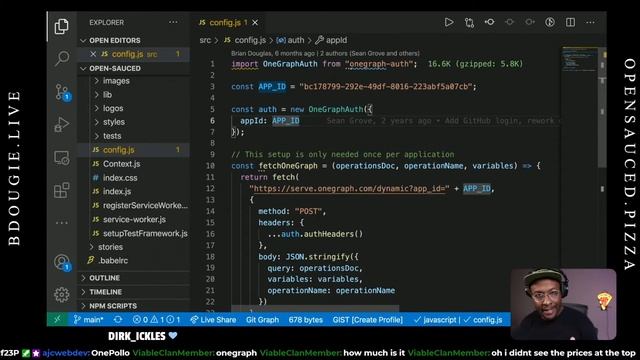
Task: Run the current file with play icon
Action: tap(449, 22)
